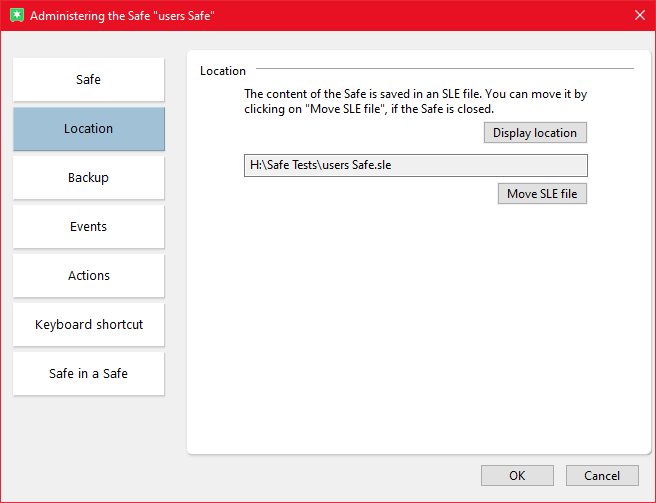Close the Administering the Safe window

[x=639, y=15]
